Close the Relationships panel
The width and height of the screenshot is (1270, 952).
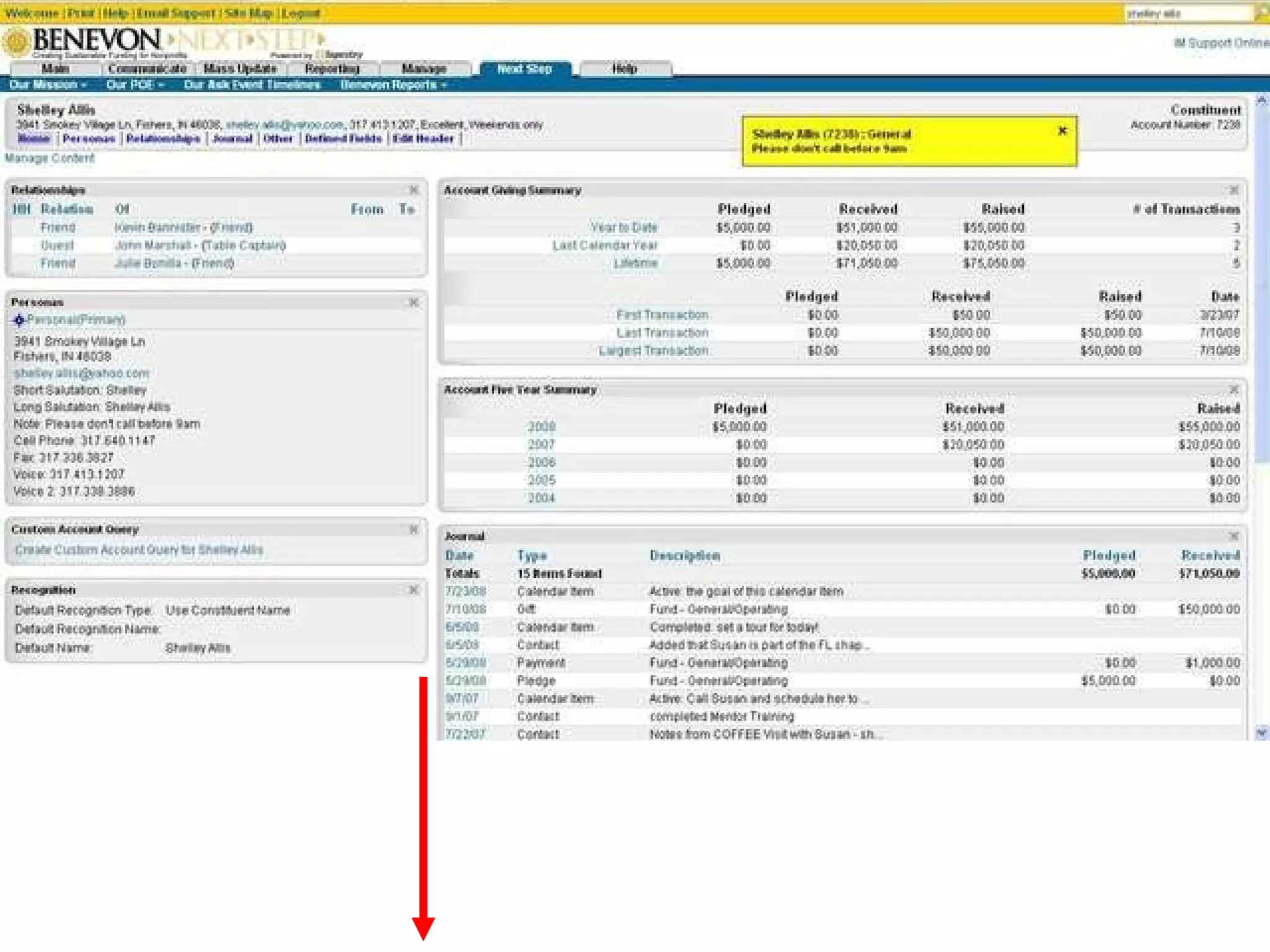414,190
